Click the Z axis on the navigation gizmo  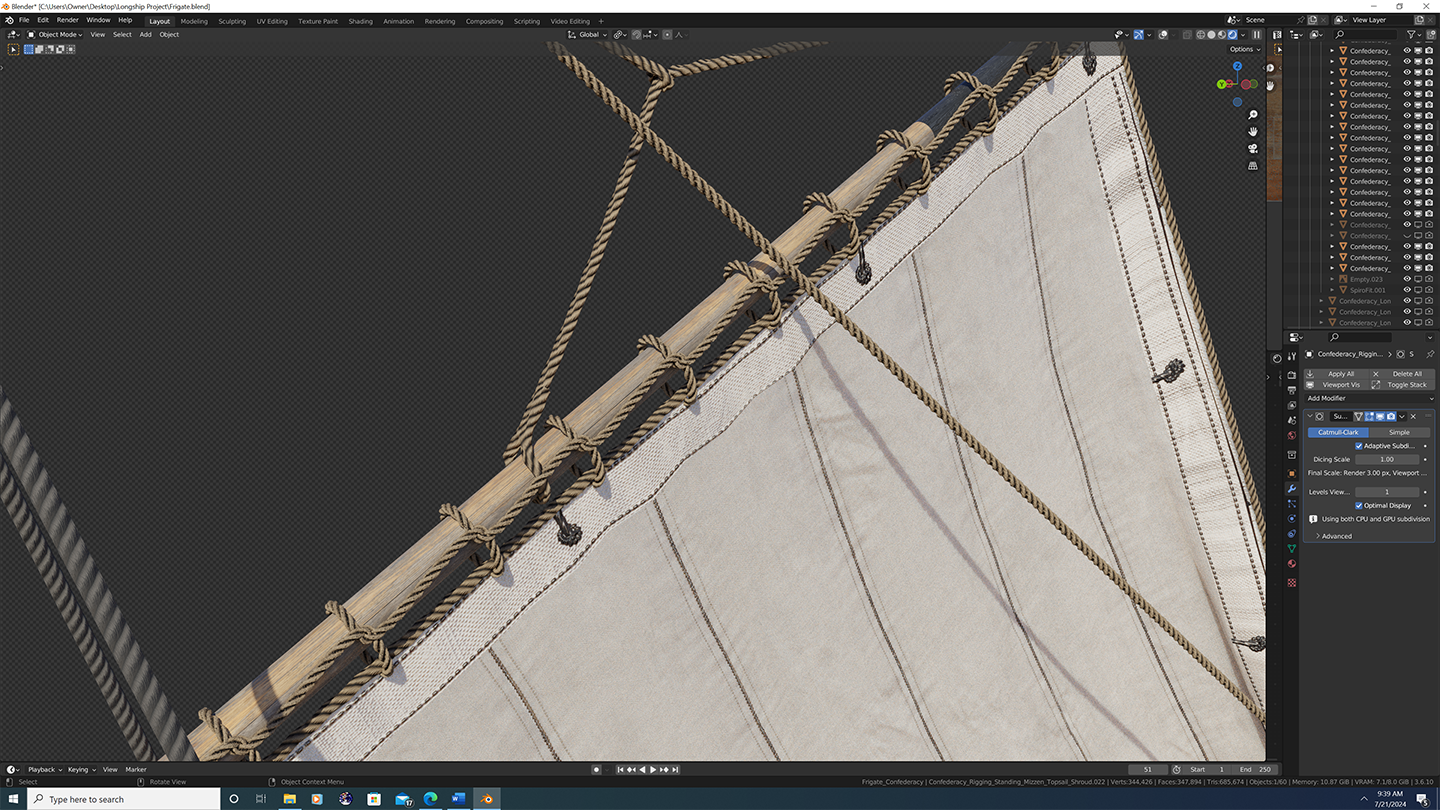1237,66
